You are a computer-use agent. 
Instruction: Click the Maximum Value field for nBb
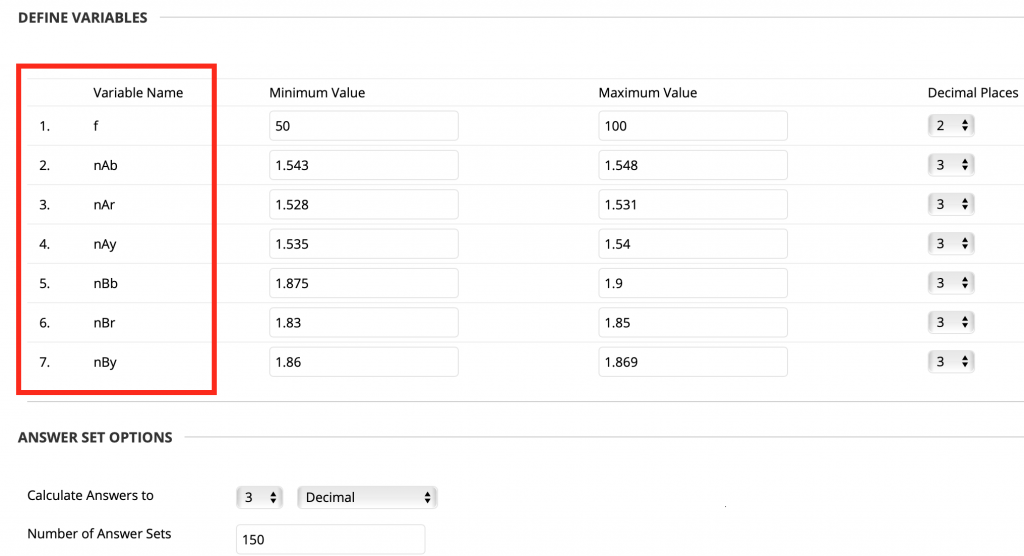click(x=692, y=283)
